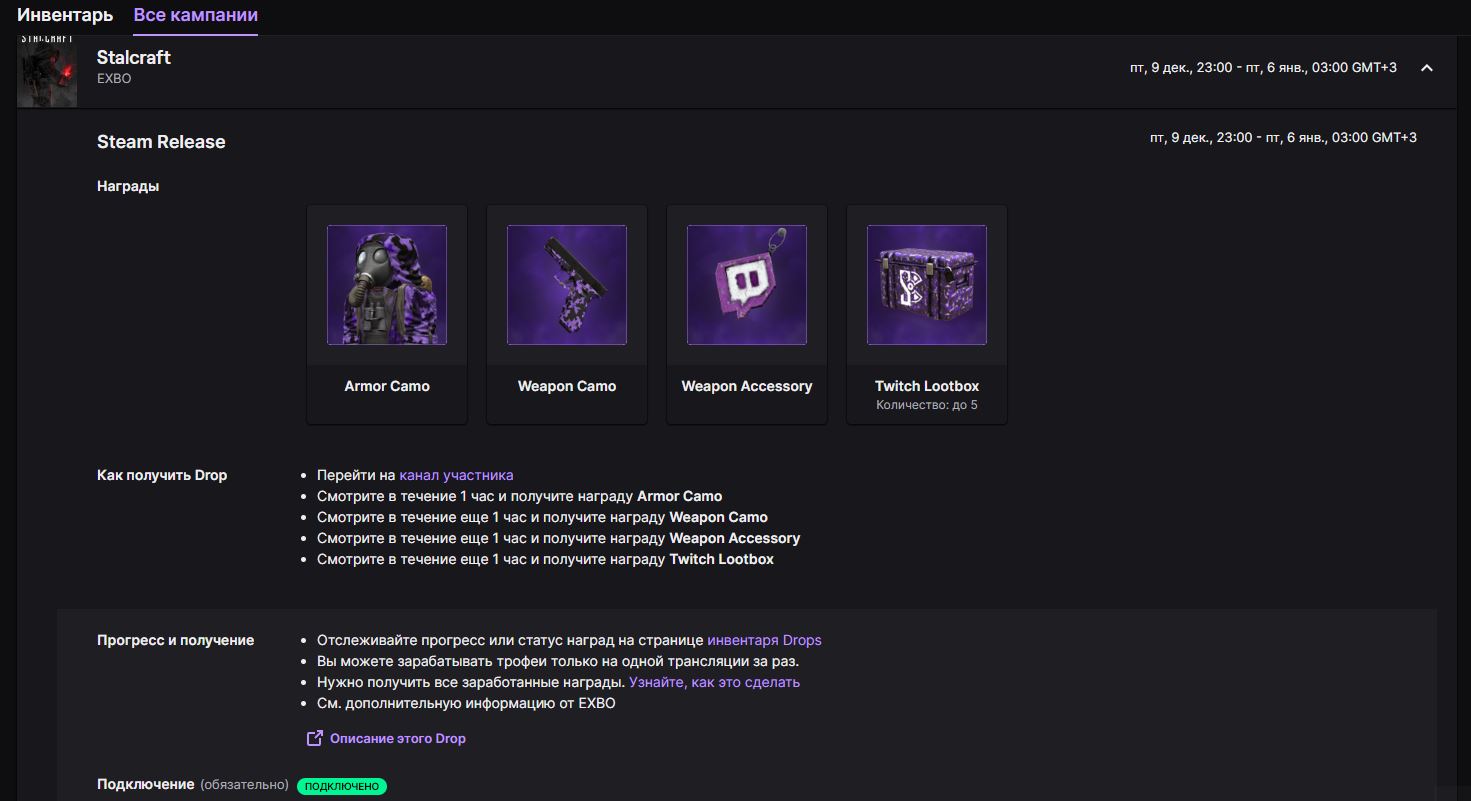Click the Количество: до 5 text
The width and height of the screenshot is (1471, 801).
[927, 406]
